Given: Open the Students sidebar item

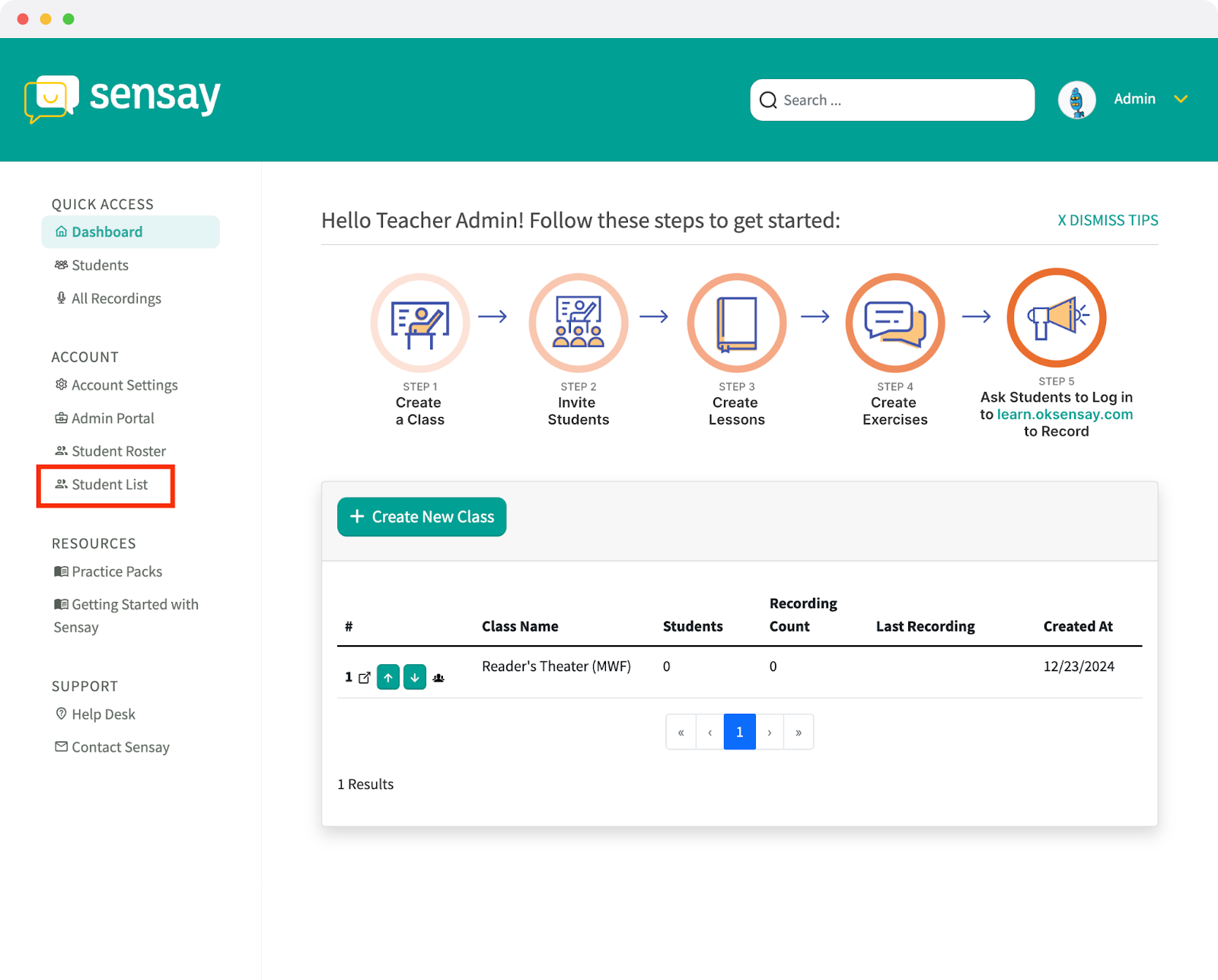Looking at the screenshot, I should tap(91, 265).
